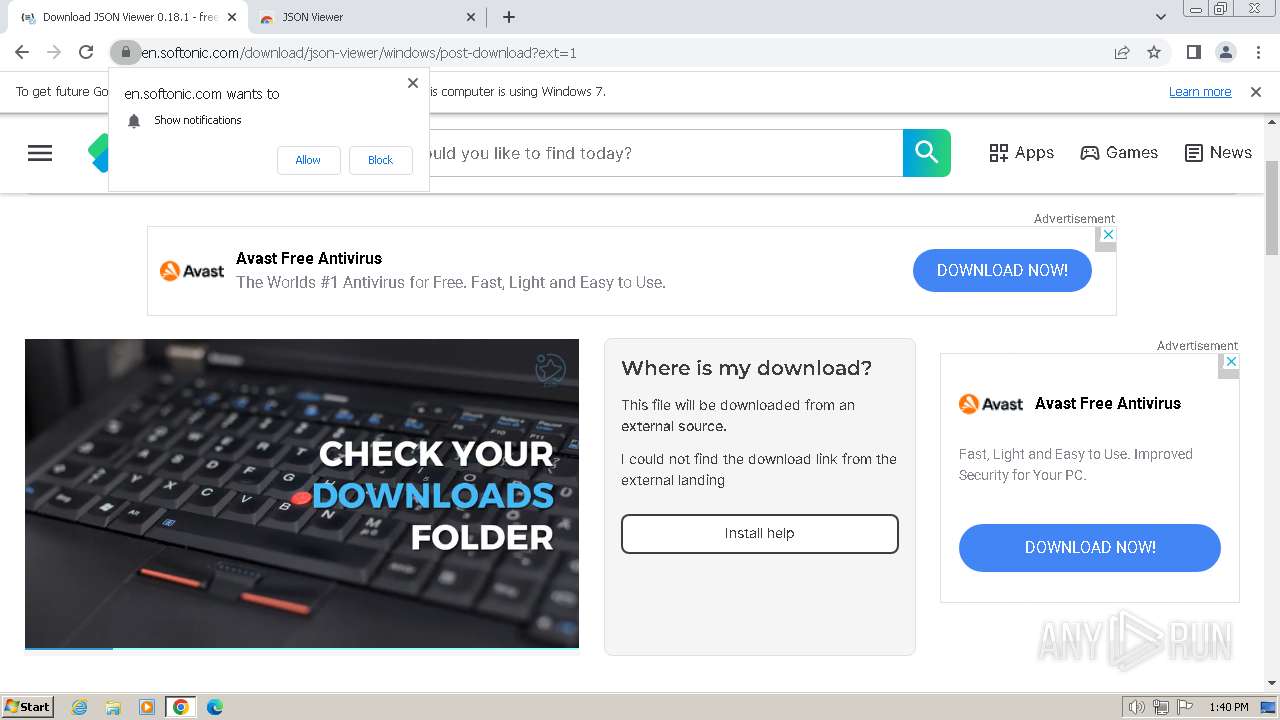Image resolution: width=1280 pixels, height=720 pixels.
Task: Click the 1:40 PM system clock
Action: (1229, 707)
